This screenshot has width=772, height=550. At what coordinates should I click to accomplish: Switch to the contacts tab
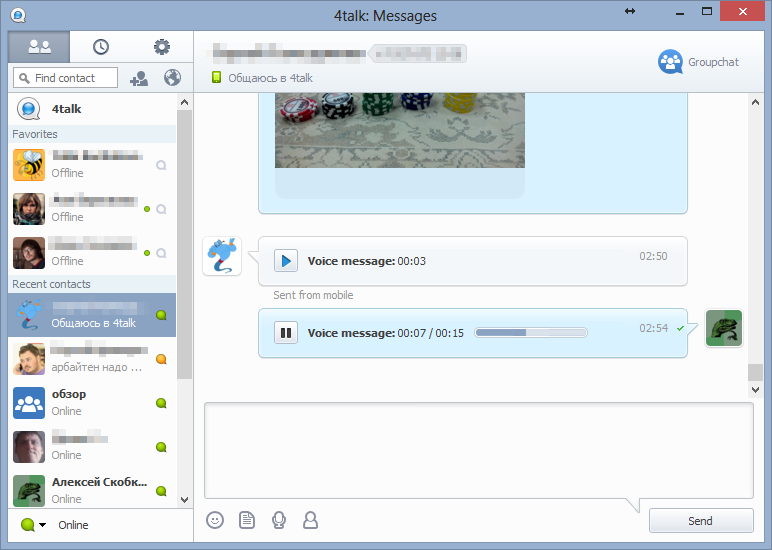(x=39, y=47)
